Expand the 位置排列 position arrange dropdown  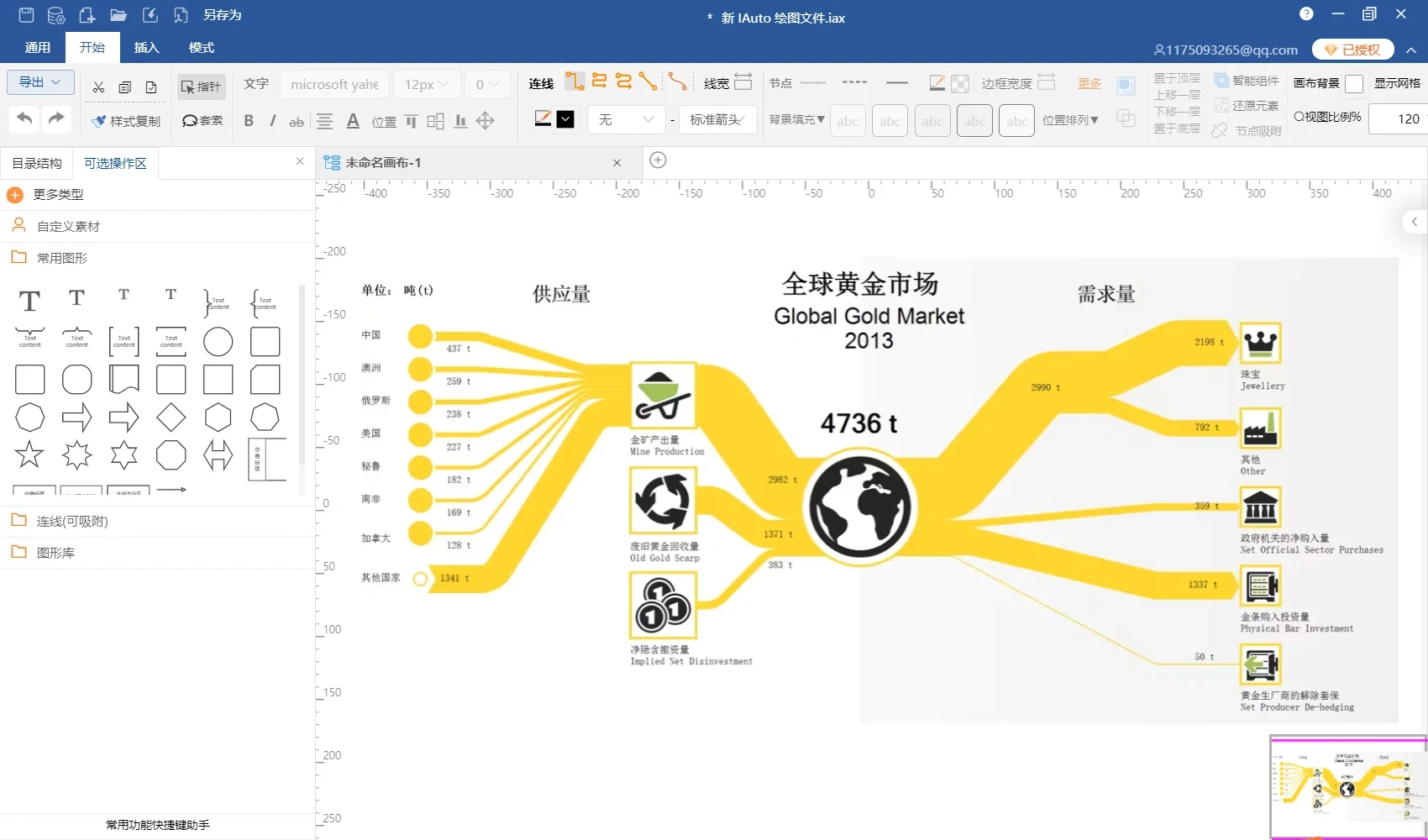click(1070, 120)
